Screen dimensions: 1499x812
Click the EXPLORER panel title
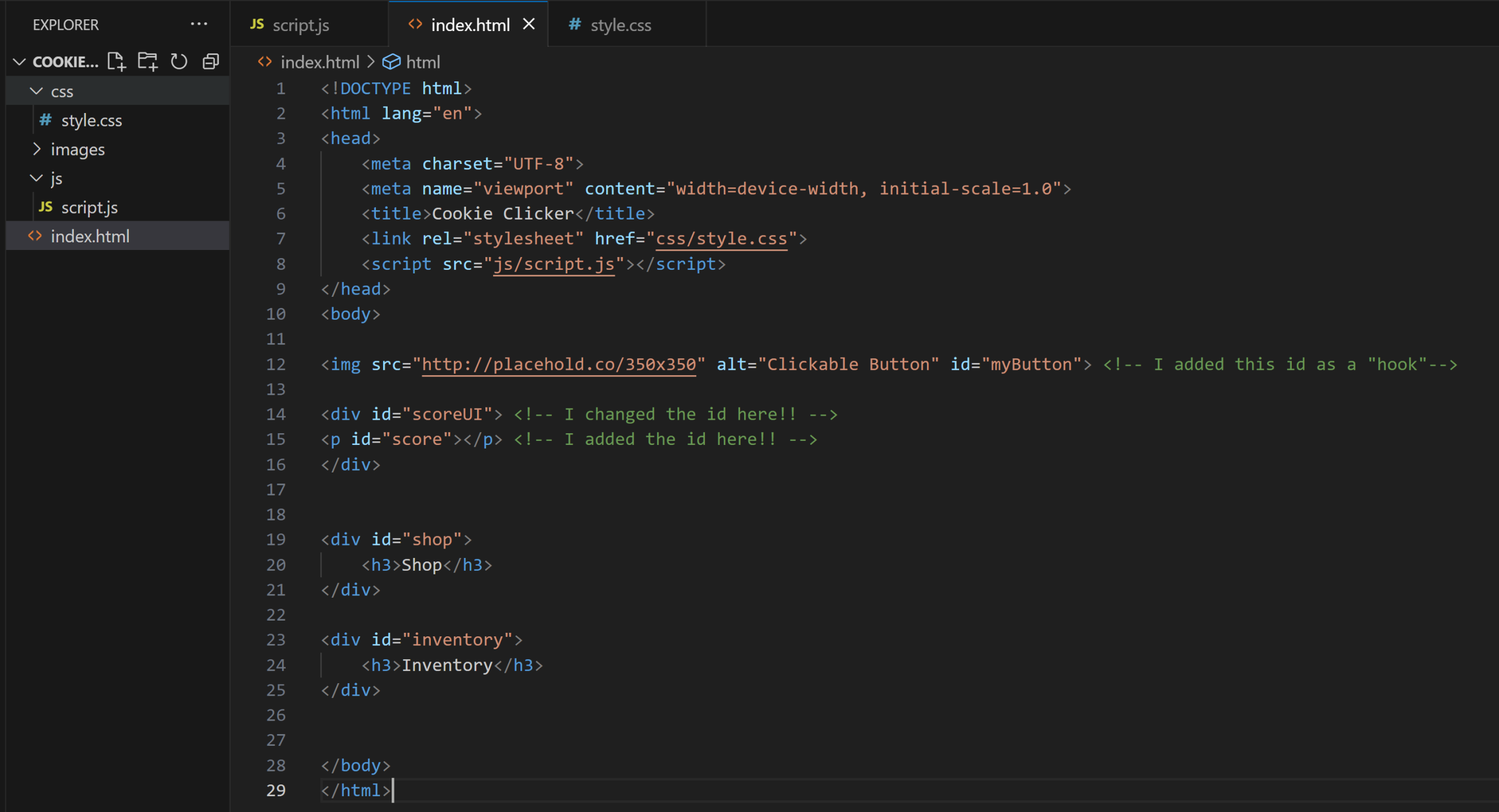[x=66, y=25]
